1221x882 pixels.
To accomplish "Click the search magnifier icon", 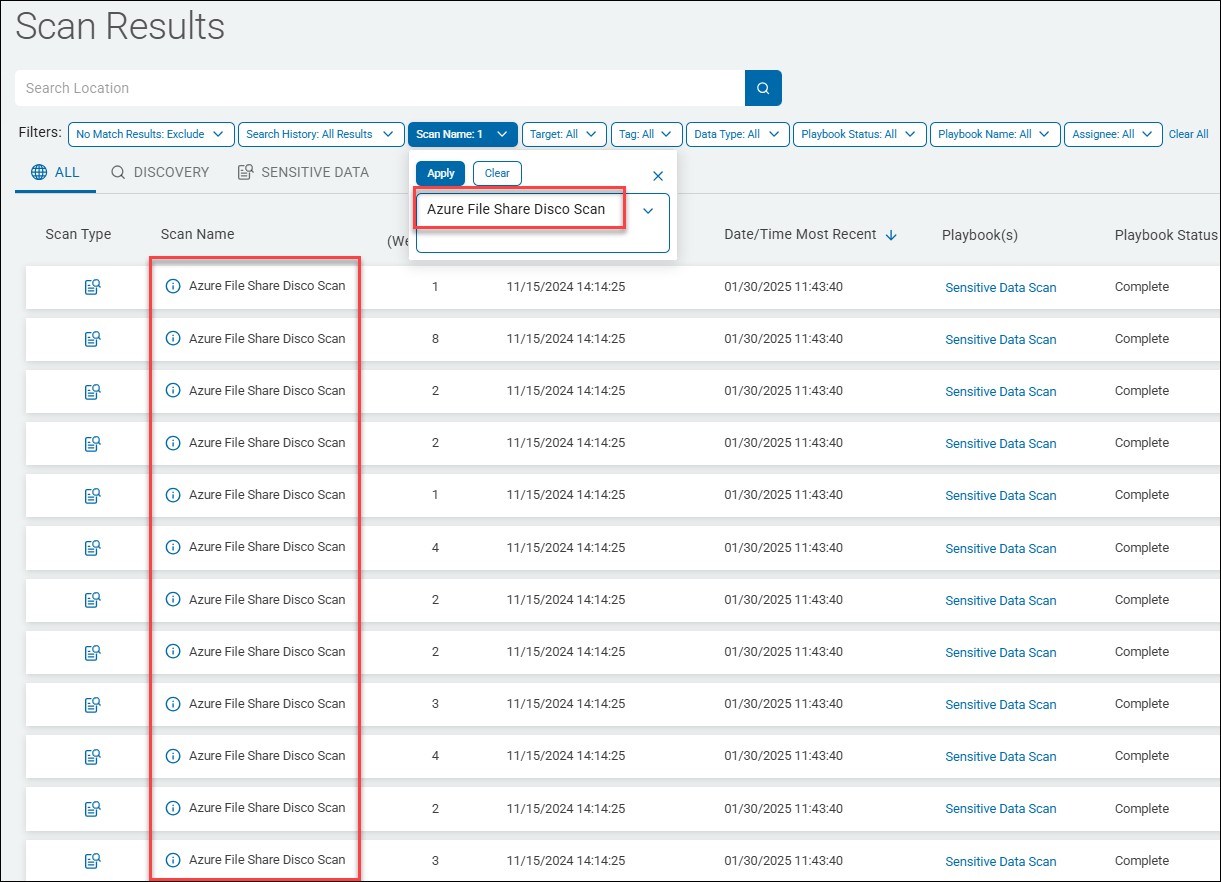I will coord(762,88).
